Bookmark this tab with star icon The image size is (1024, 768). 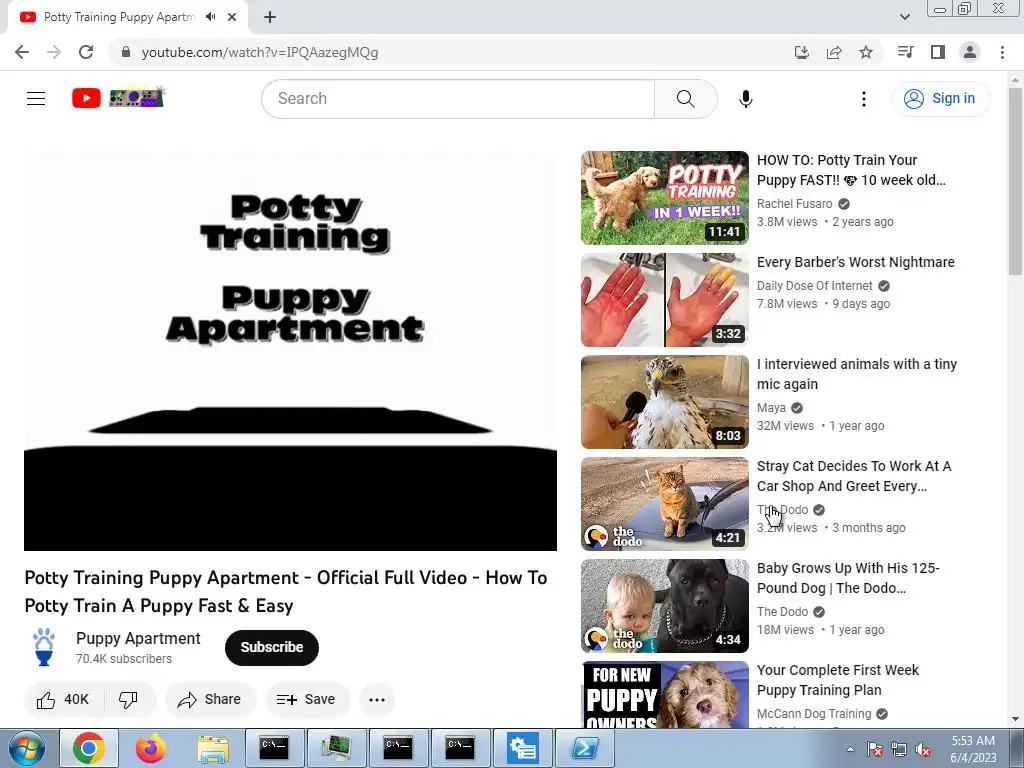point(866,52)
